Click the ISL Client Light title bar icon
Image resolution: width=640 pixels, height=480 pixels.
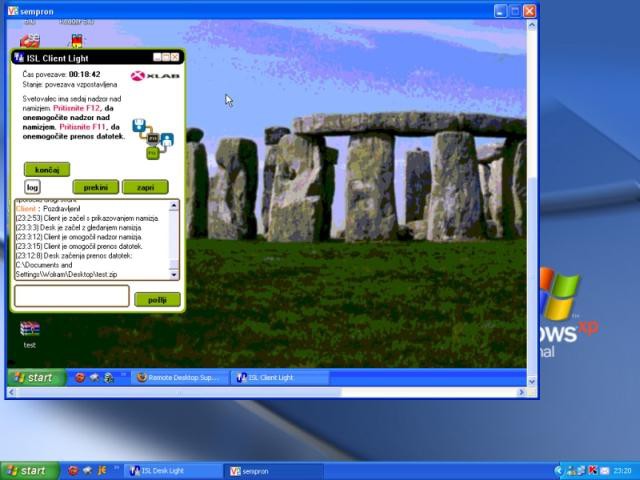[19, 57]
